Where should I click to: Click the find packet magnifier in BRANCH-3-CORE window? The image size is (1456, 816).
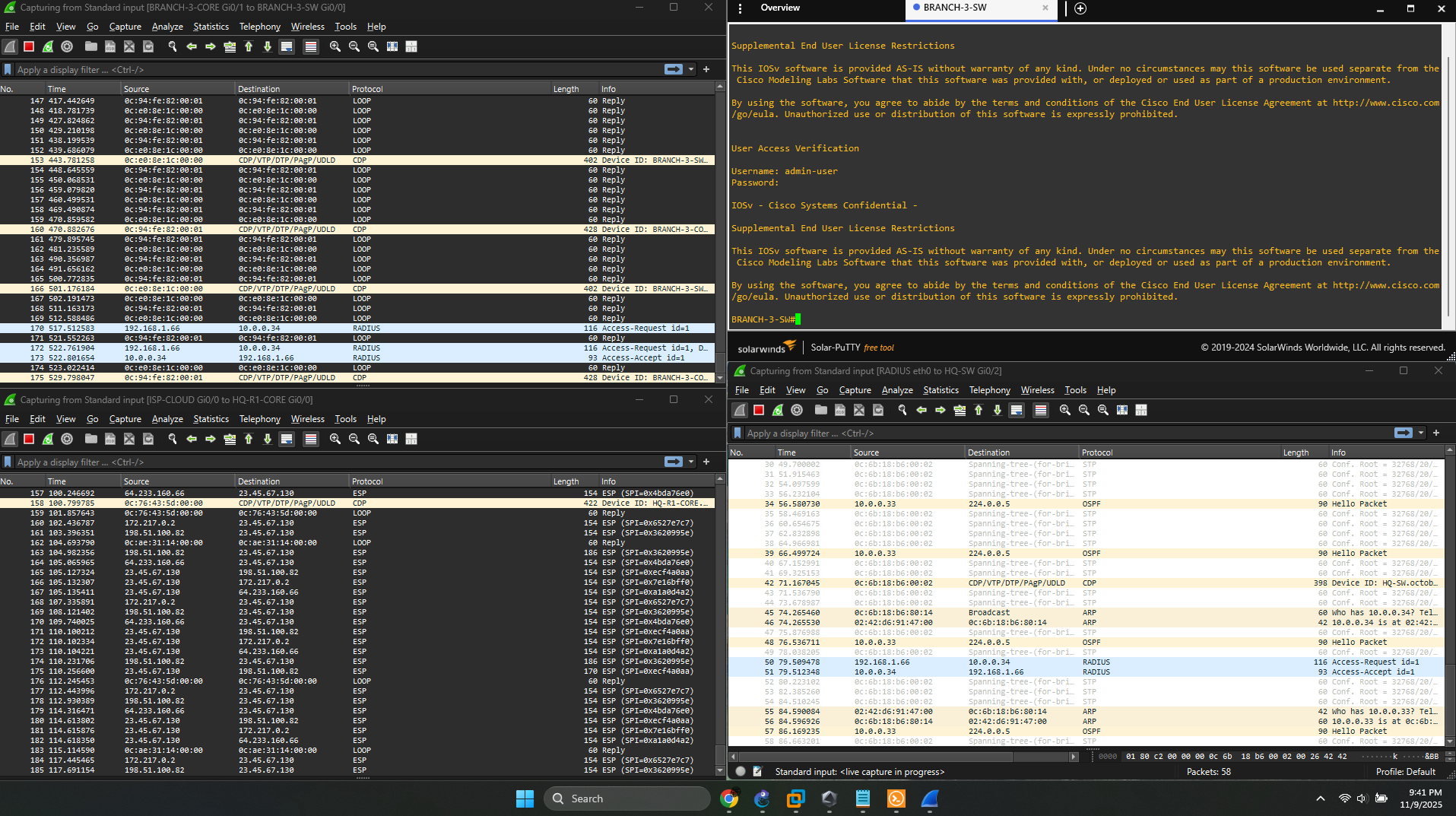(x=173, y=46)
